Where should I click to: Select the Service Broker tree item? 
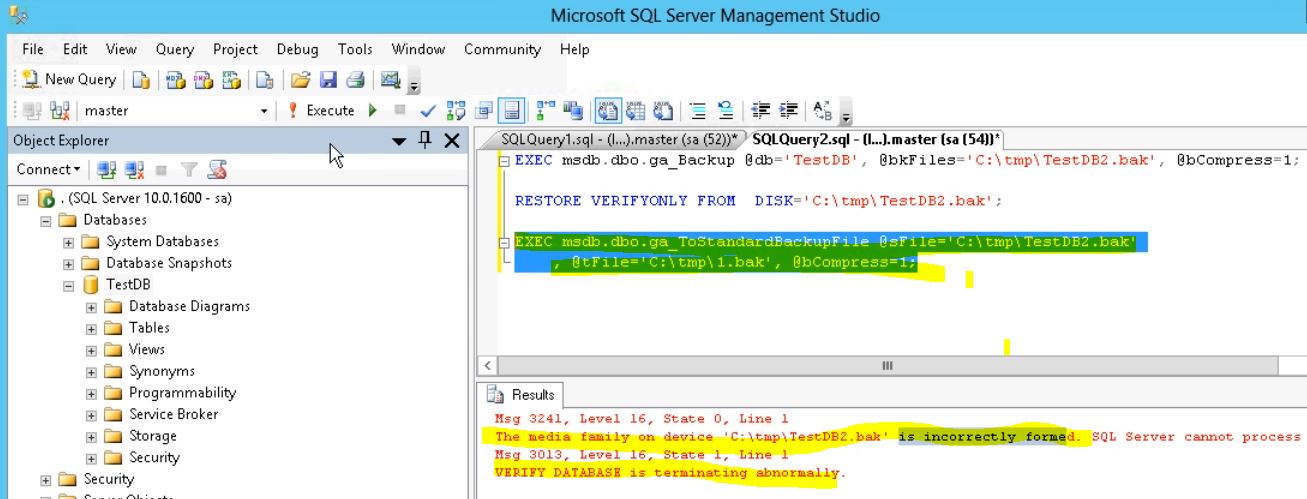[173, 414]
